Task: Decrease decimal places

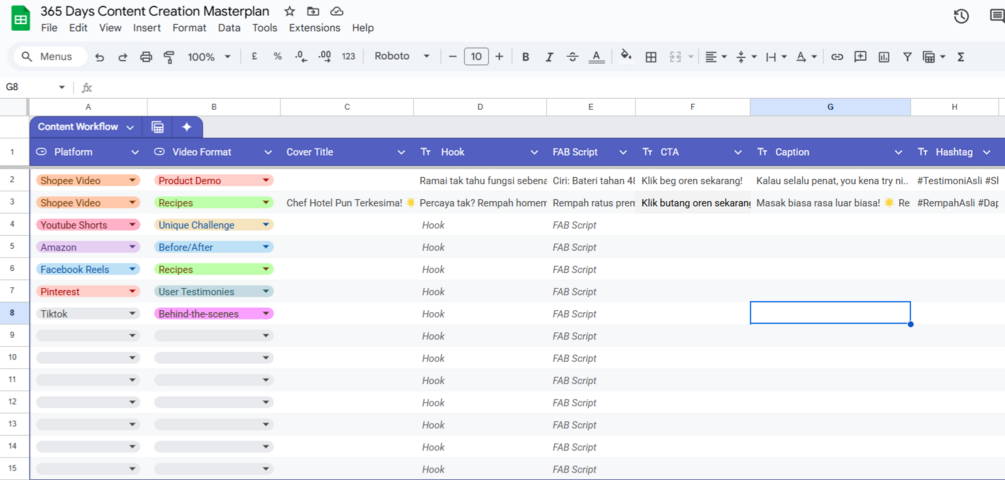Action: tap(301, 56)
